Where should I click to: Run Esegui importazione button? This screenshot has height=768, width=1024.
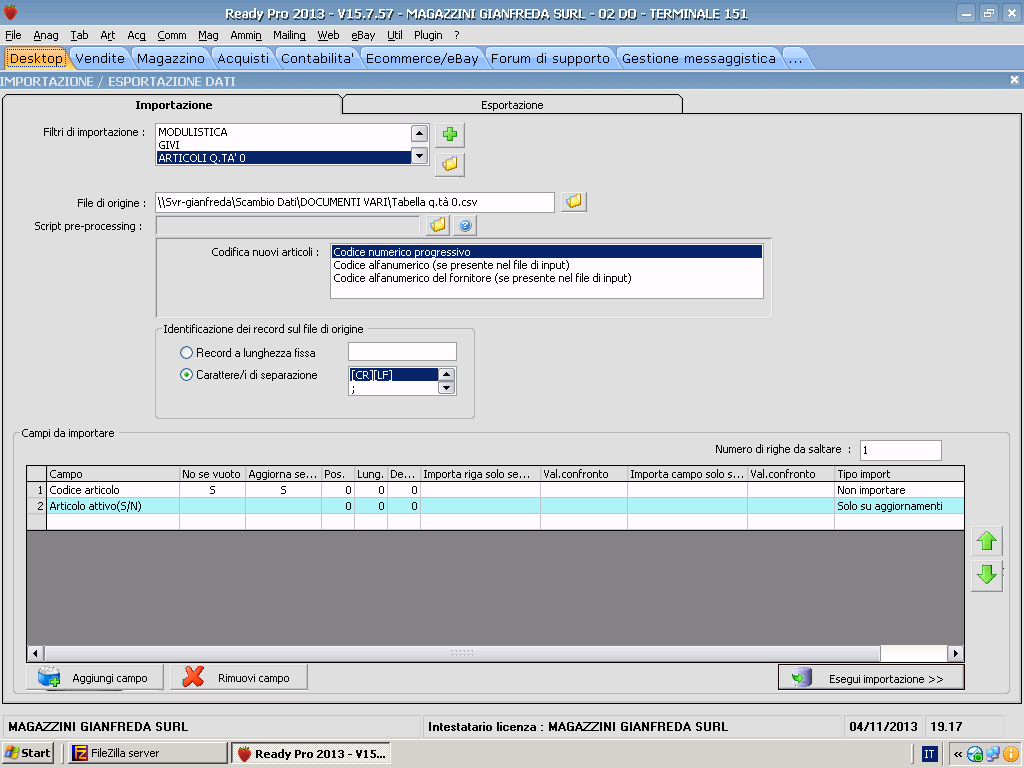click(871, 678)
